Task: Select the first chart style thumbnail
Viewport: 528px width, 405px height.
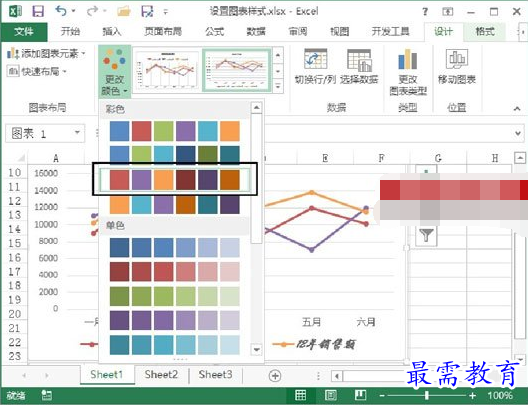Action: [167, 70]
